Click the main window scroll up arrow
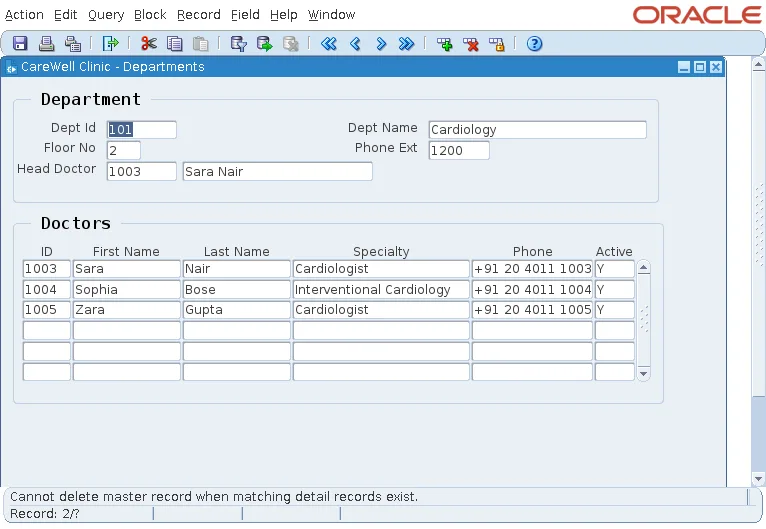 (x=758, y=64)
